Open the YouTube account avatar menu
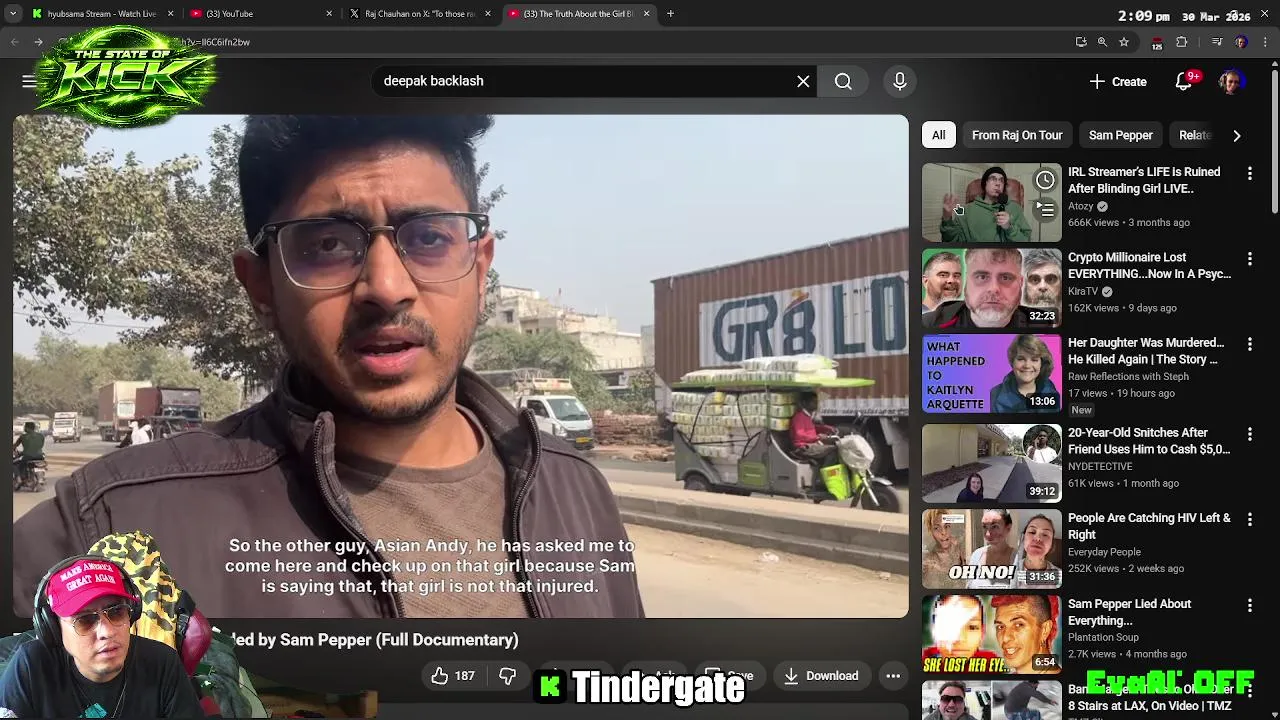 tap(1231, 81)
